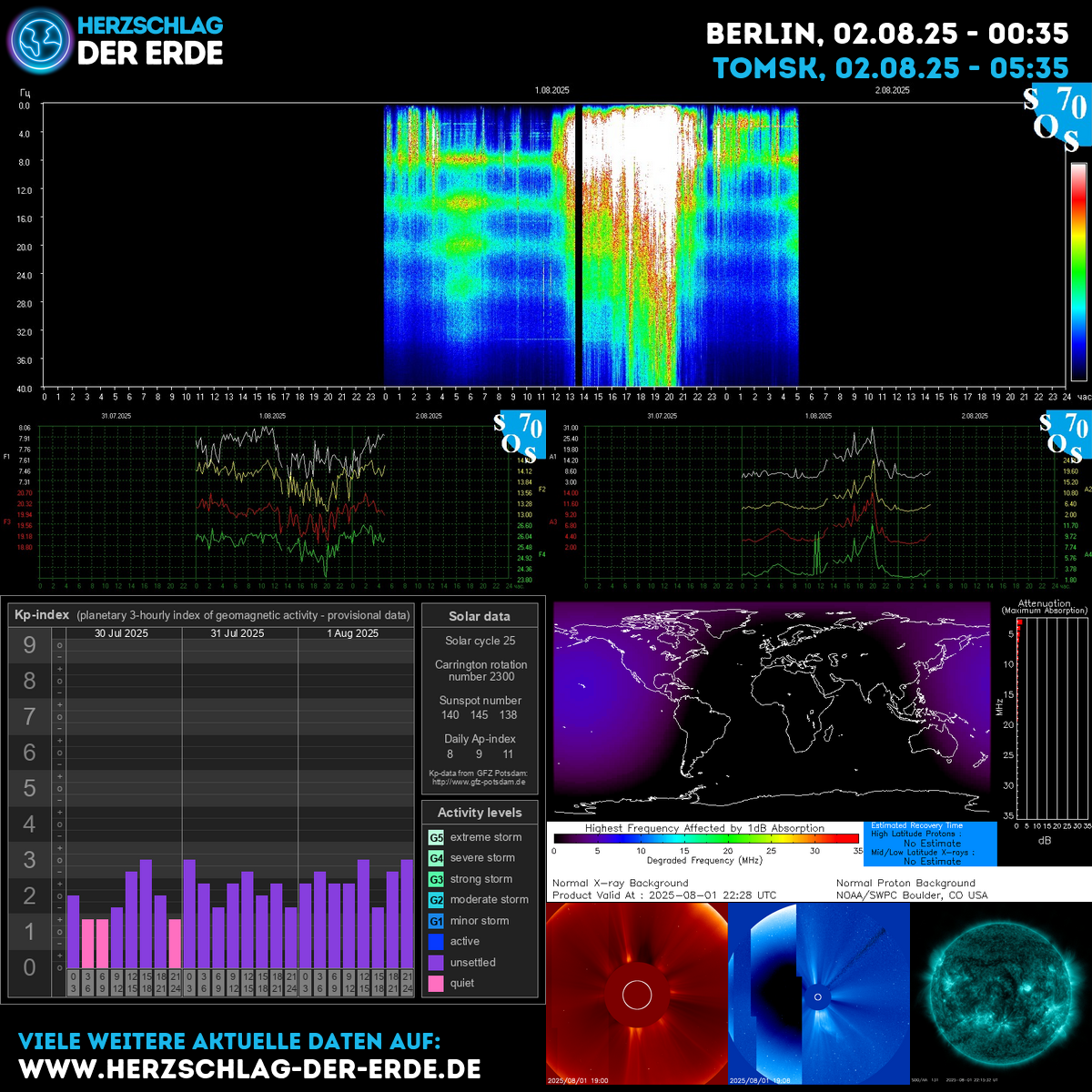Click the 'Normal Proton Background' text
1092x1092 pixels.
click(x=905, y=883)
